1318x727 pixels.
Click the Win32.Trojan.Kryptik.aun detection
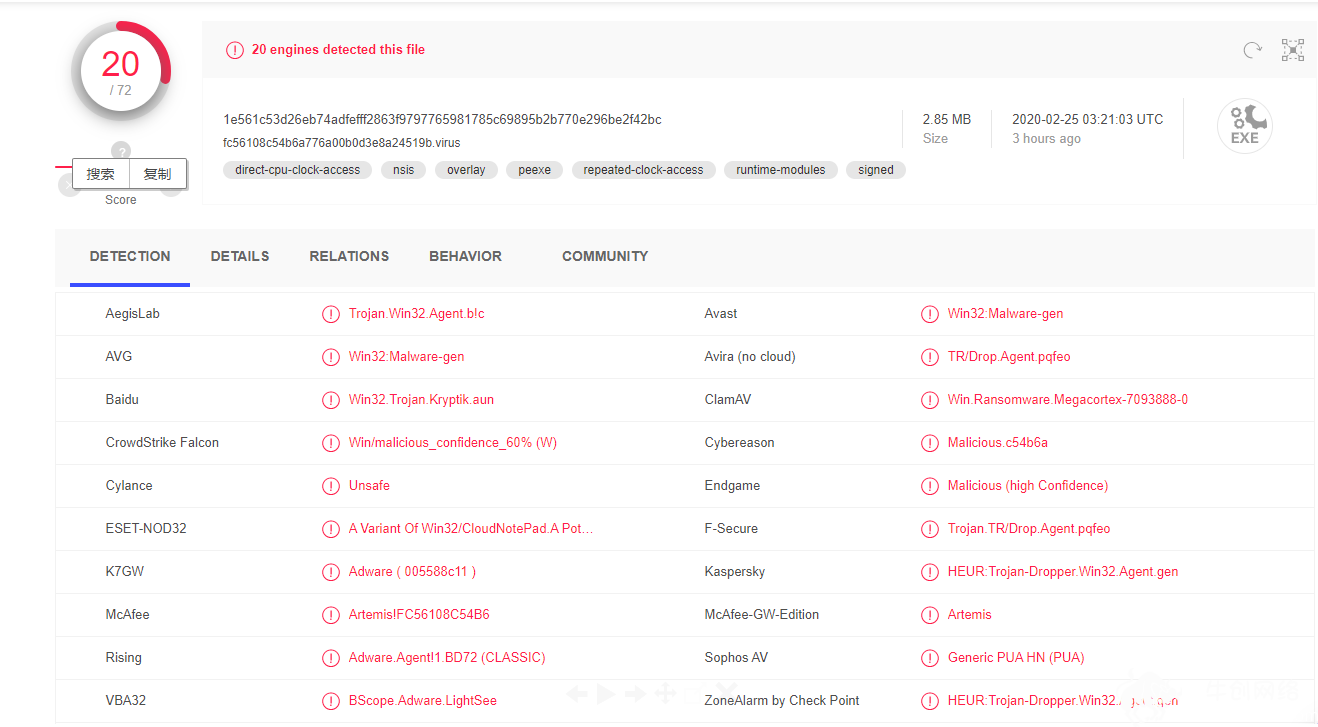(x=421, y=400)
